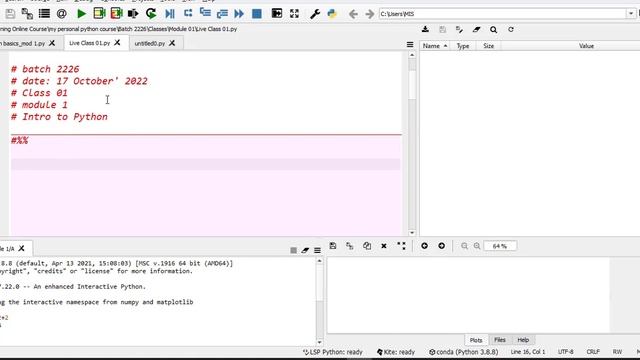Click the 64 % zoom field
This screenshot has height=360, width=640.
(500, 246)
